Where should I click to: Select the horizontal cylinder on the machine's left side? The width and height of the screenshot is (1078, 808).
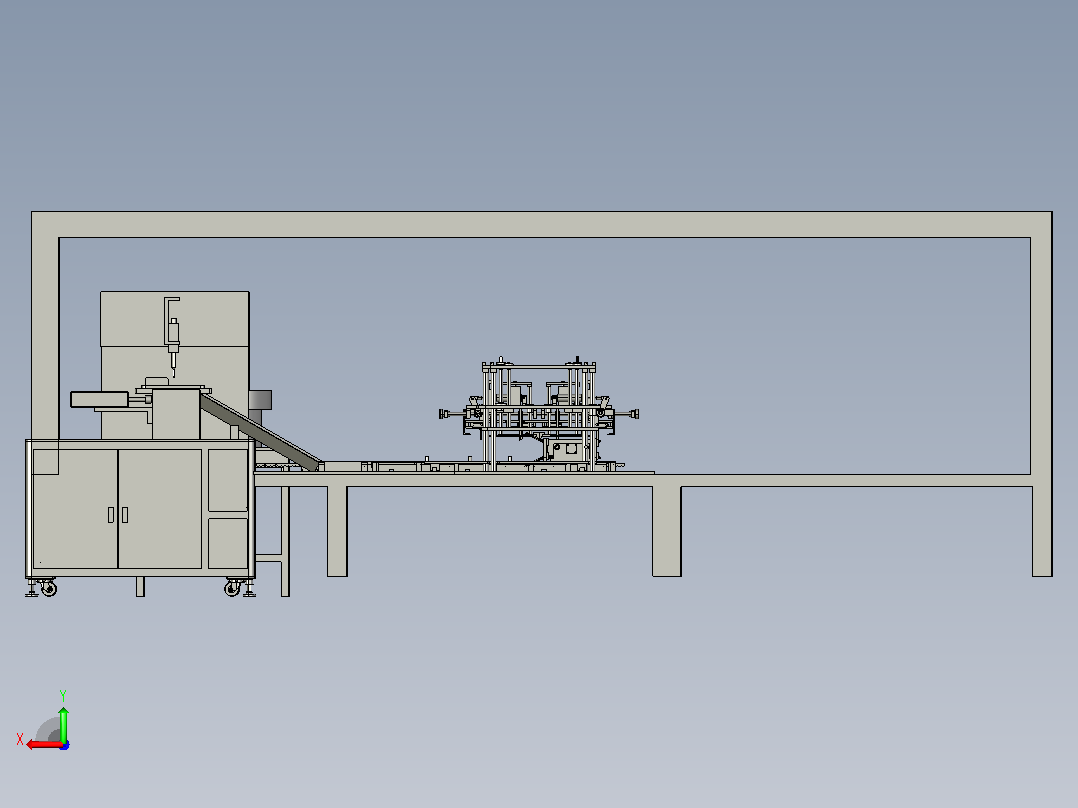[100, 400]
